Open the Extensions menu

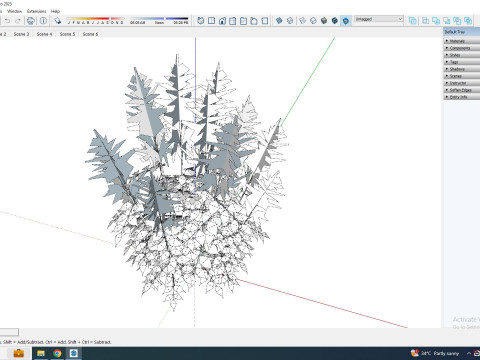coord(37,11)
